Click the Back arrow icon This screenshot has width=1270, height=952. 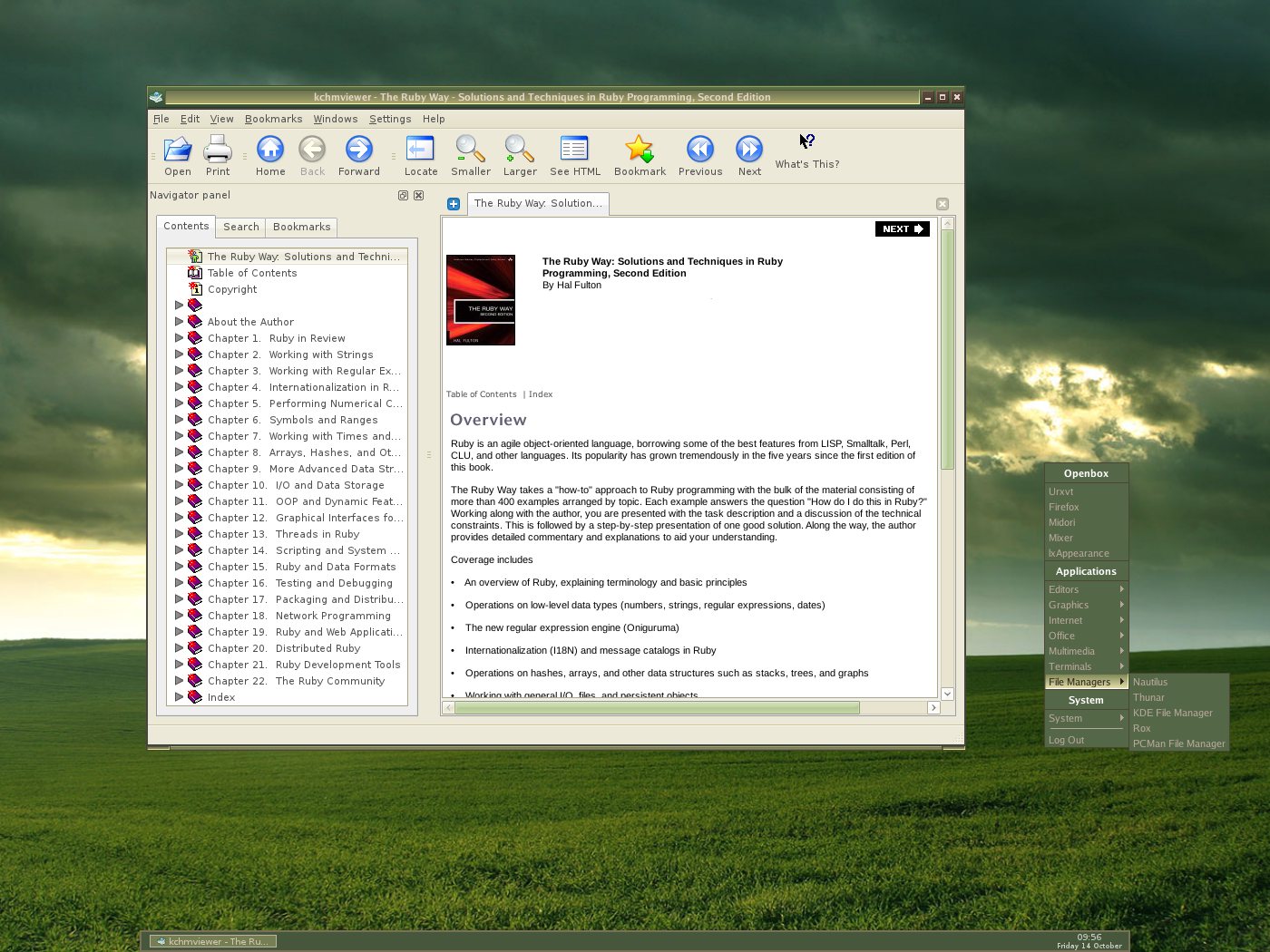pos(312,150)
